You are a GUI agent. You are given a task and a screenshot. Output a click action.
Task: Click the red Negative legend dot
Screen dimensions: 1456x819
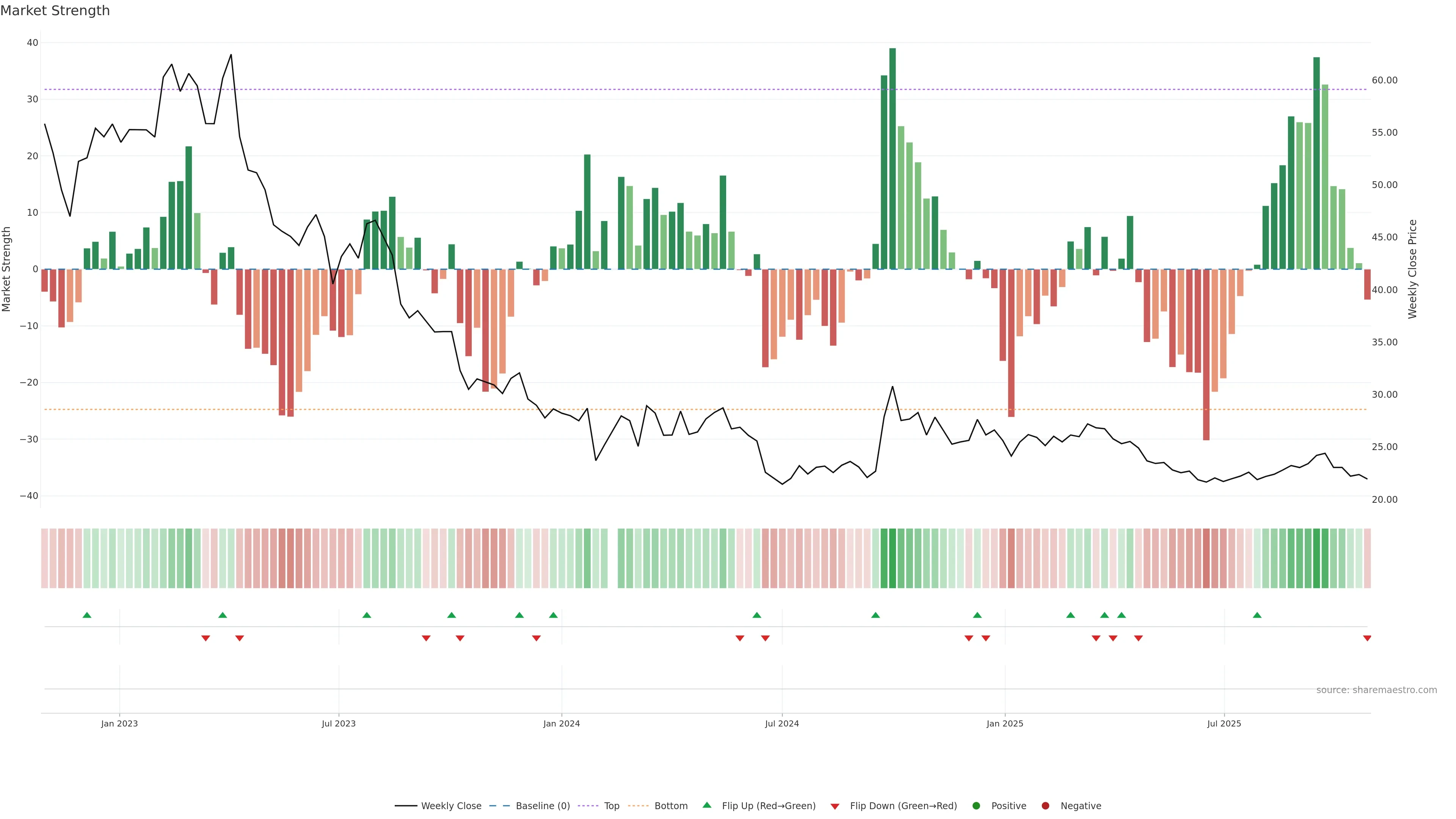point(1045,806)
